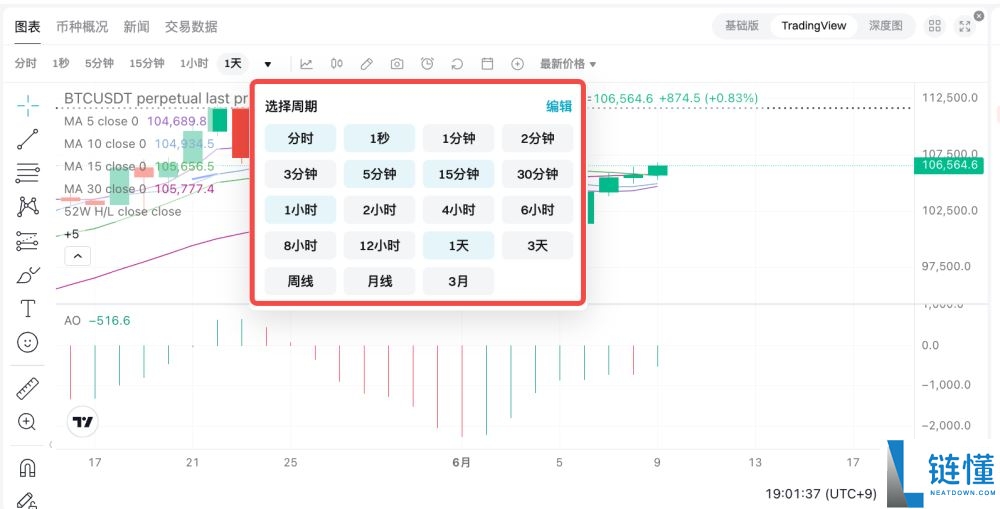Take a chart snapshot with camera icon
1000x509 pixels.
(397, 64)
